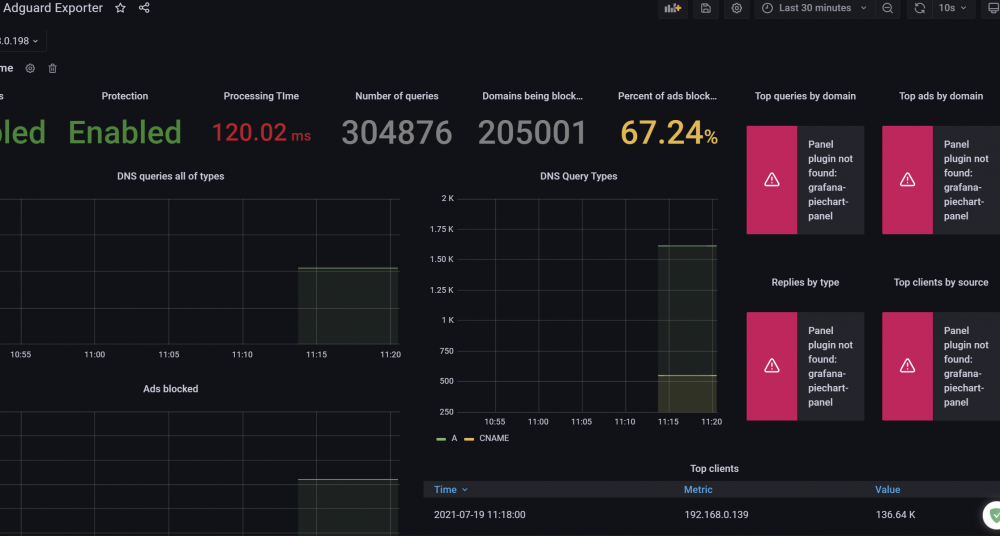The height and width of the screenshot is (536, 1000).
Task: Click warning icon in Top ads by domain
Action: pos(908,180)
